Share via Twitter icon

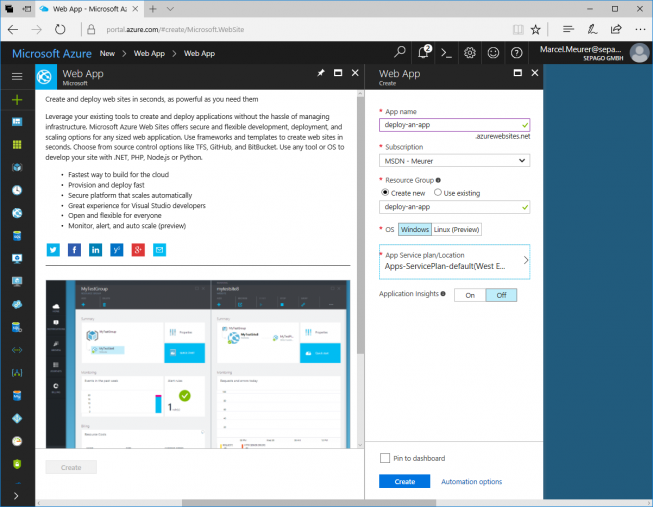pos(53,250)
